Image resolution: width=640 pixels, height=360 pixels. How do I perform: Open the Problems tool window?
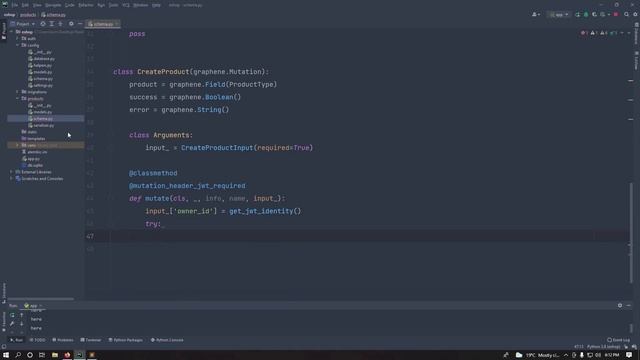pos(63,340)
